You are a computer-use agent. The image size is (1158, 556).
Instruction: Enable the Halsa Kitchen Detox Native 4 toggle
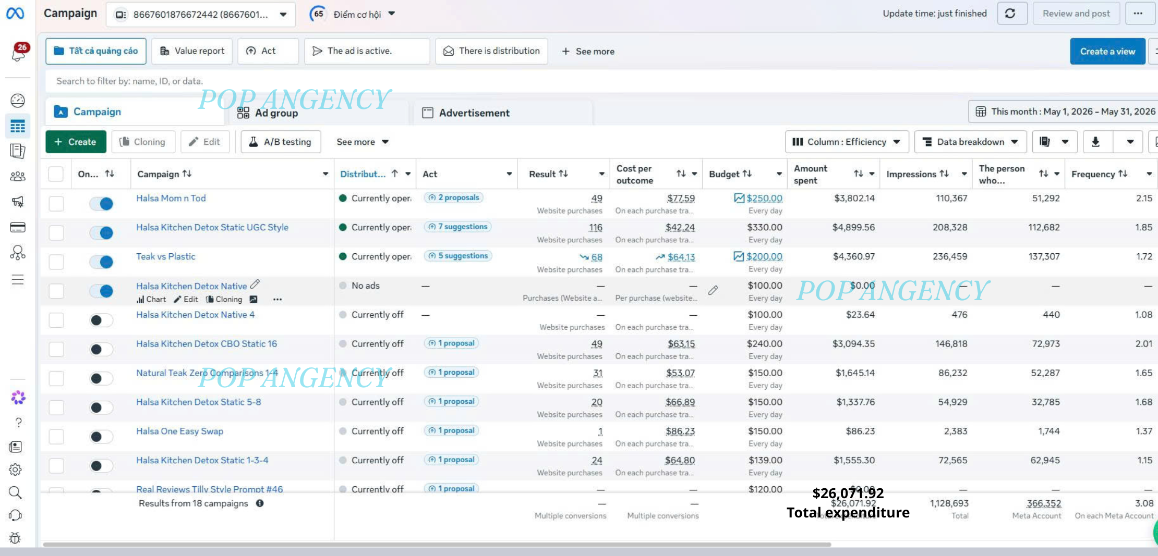[x=101, y=320]
